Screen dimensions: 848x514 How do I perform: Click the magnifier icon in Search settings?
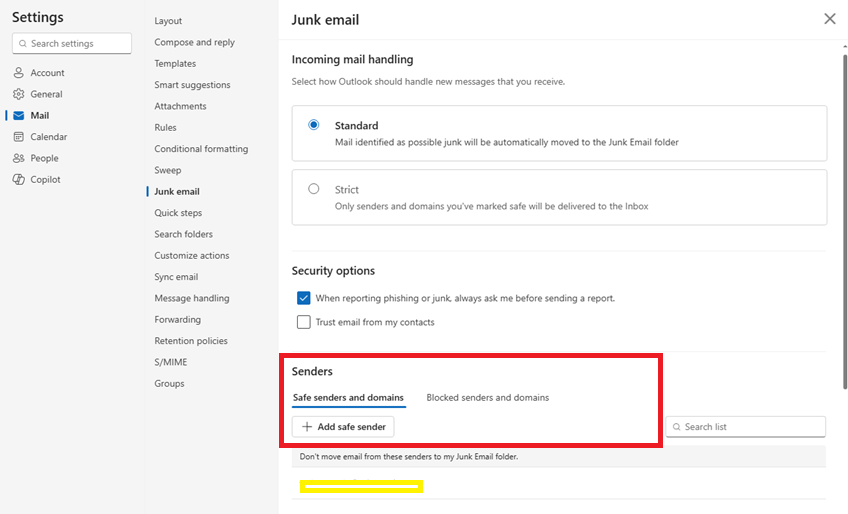point(23,43)
